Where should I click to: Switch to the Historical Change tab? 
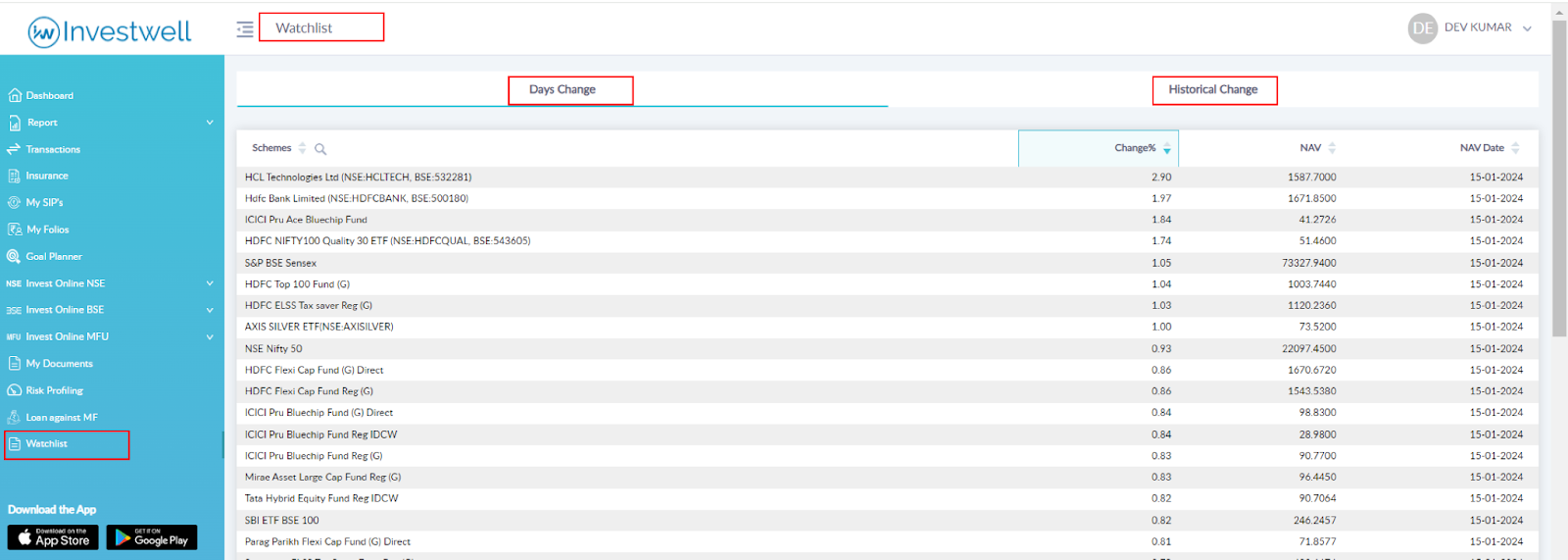pos(1213,89)
